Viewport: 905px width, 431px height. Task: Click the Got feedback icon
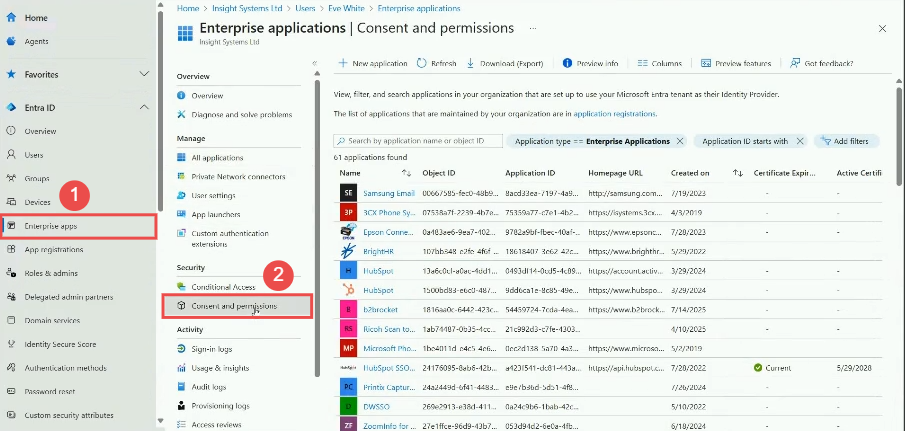pyautogui.click(x=794, y=63)
